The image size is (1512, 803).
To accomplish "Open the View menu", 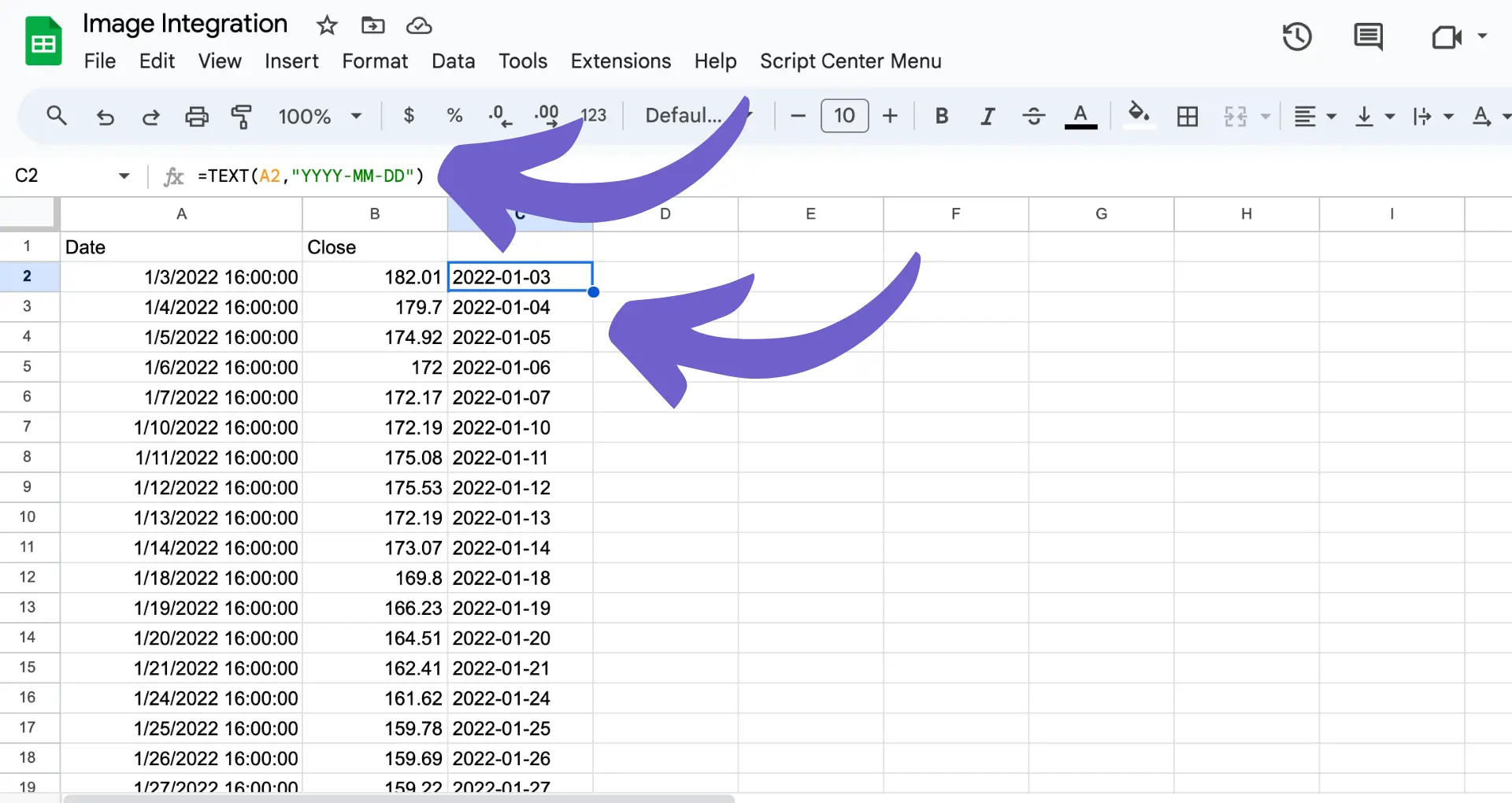I will click(220, 61).
